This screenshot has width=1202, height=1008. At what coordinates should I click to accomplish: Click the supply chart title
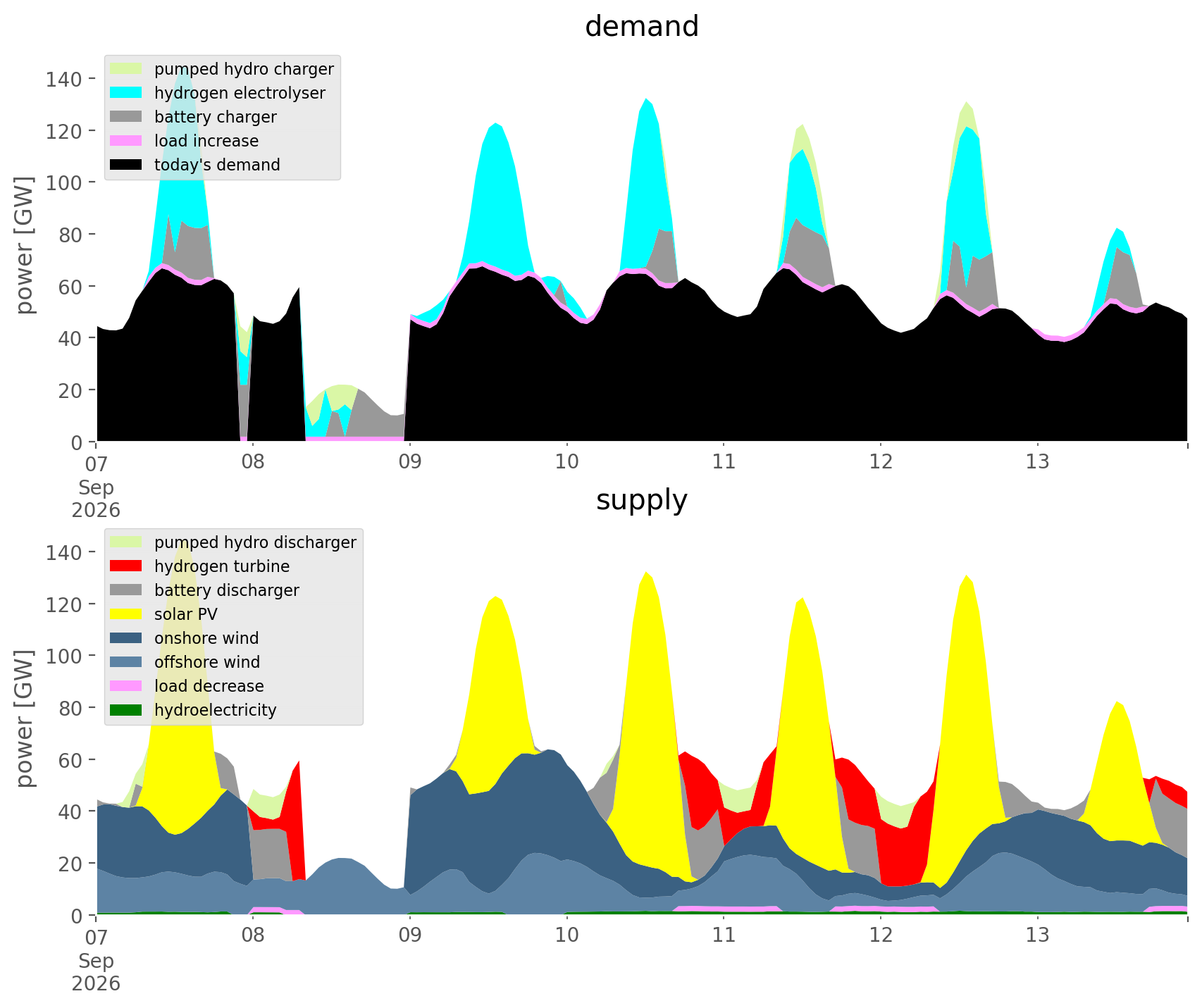pos(642,500)
